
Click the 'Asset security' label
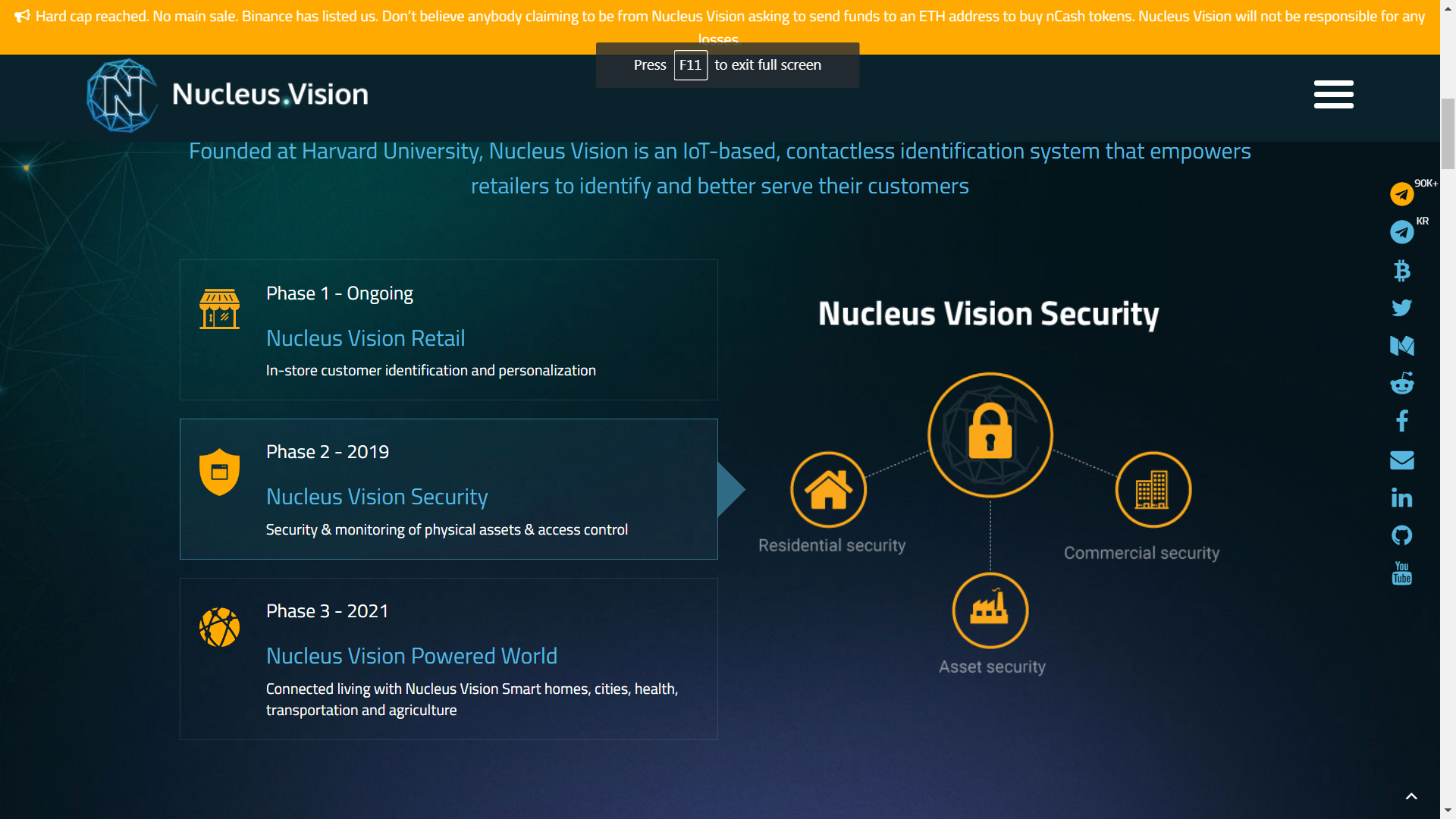(992, 667)
